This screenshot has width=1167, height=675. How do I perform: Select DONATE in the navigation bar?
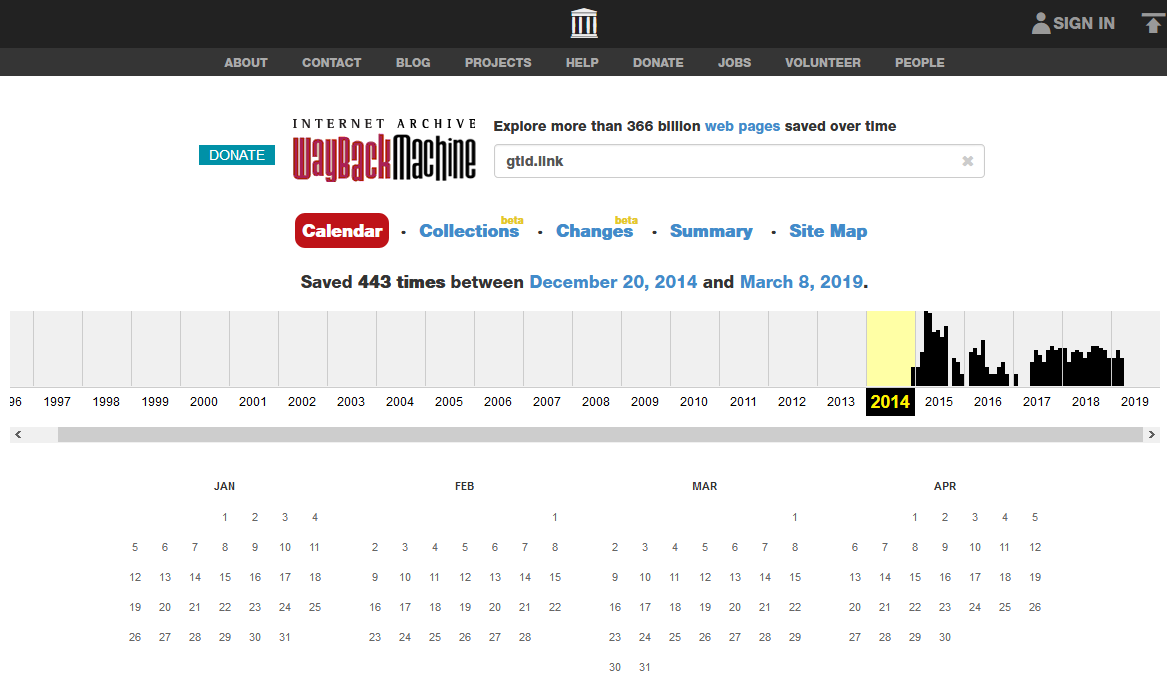pyautogui.click(x=658, y=63)
